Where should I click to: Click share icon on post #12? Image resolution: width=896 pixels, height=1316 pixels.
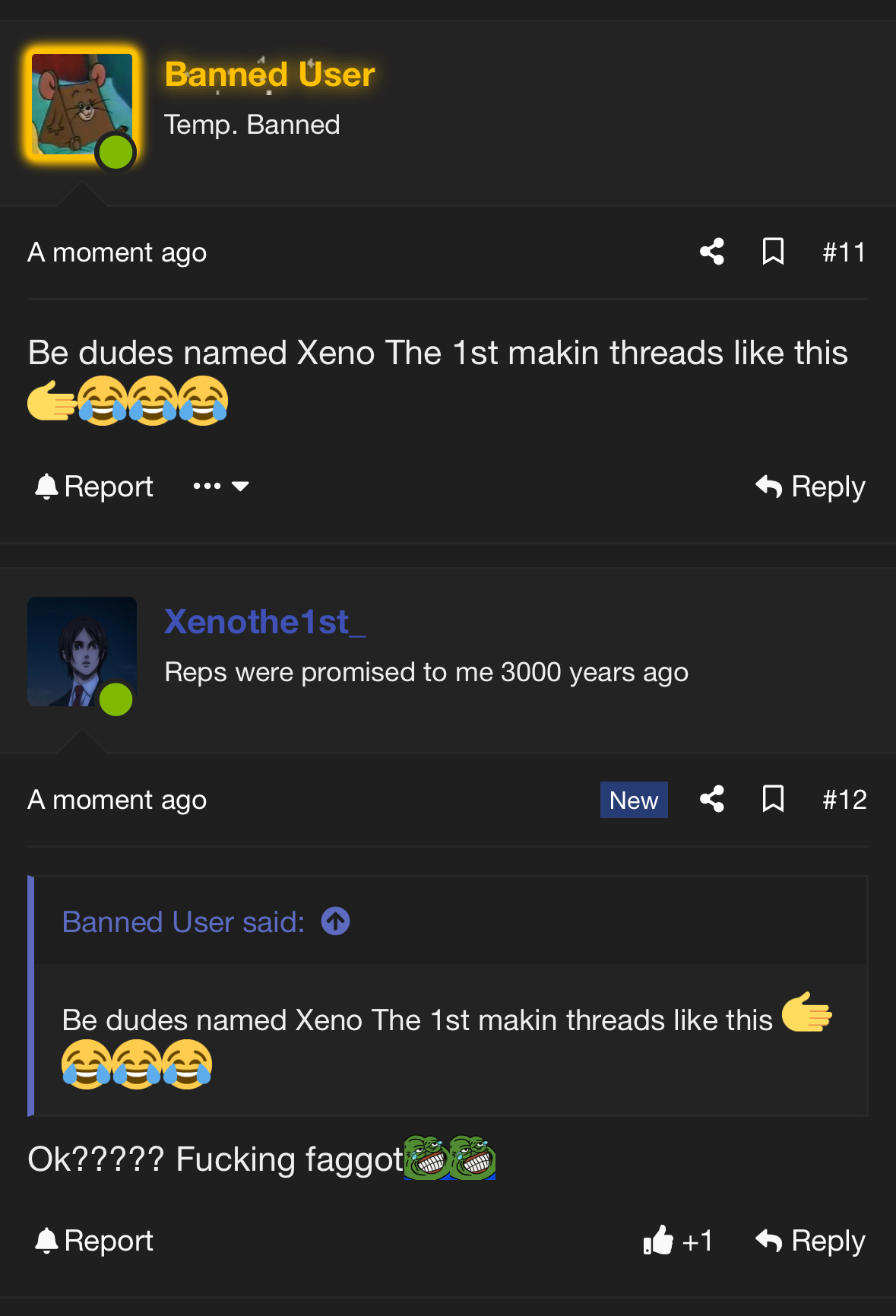point(712,799)
